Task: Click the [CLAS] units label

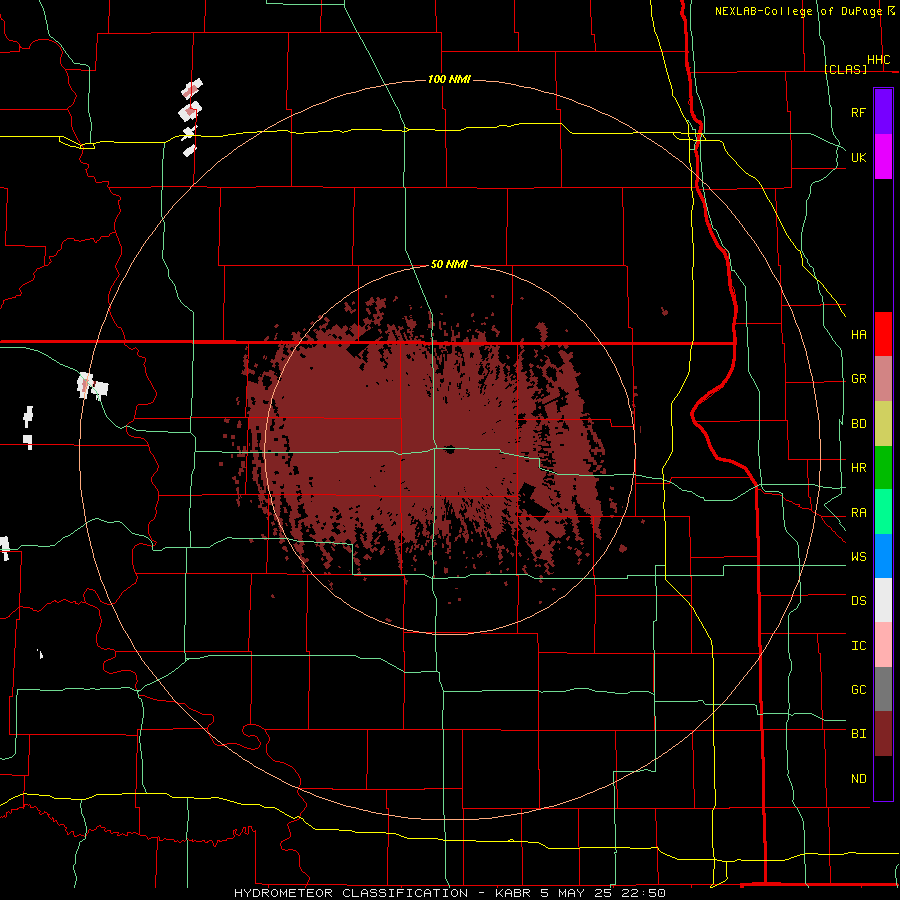Action: [x=845, y=69]
